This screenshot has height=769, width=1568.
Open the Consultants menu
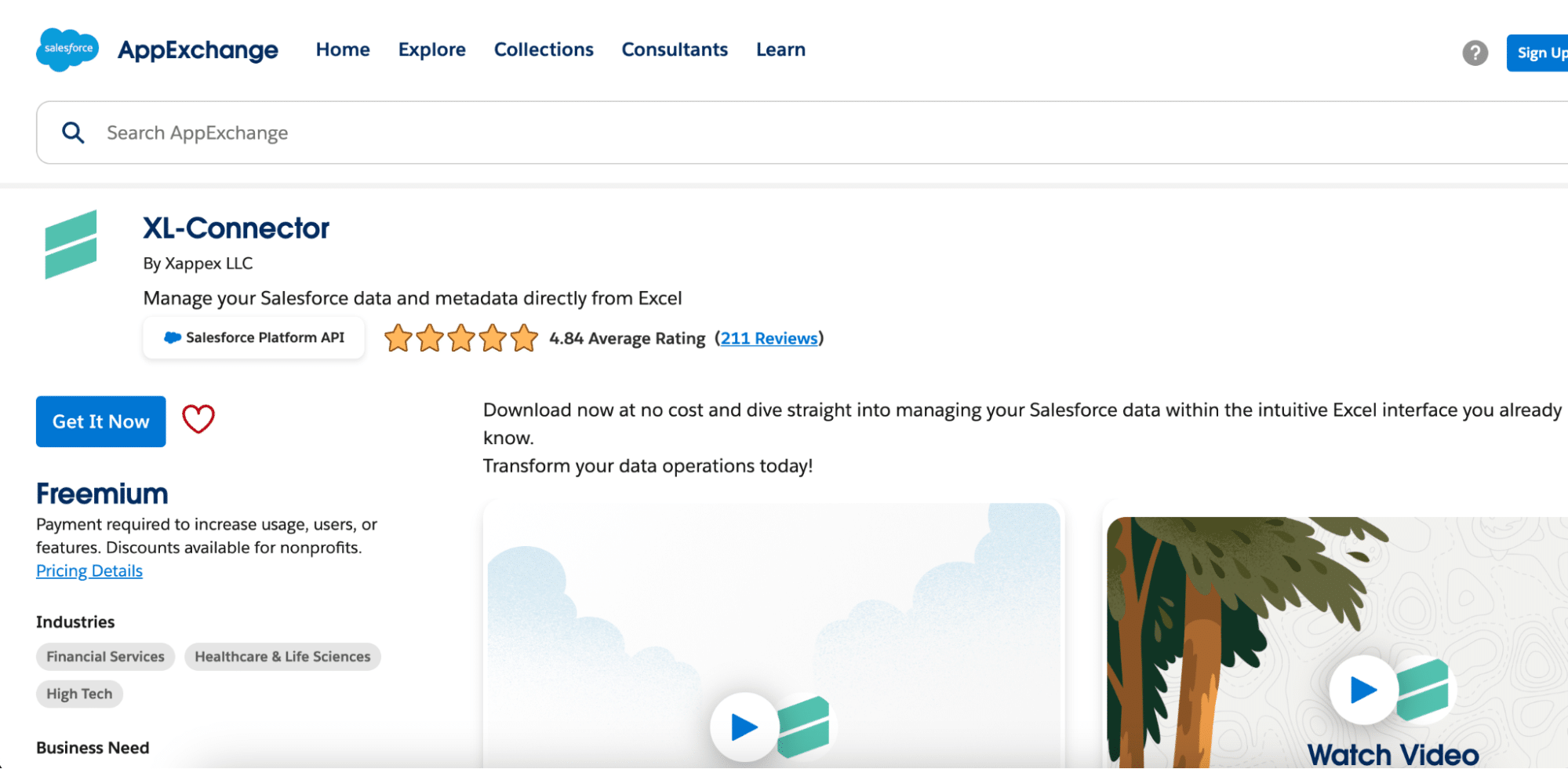[675, 49]
